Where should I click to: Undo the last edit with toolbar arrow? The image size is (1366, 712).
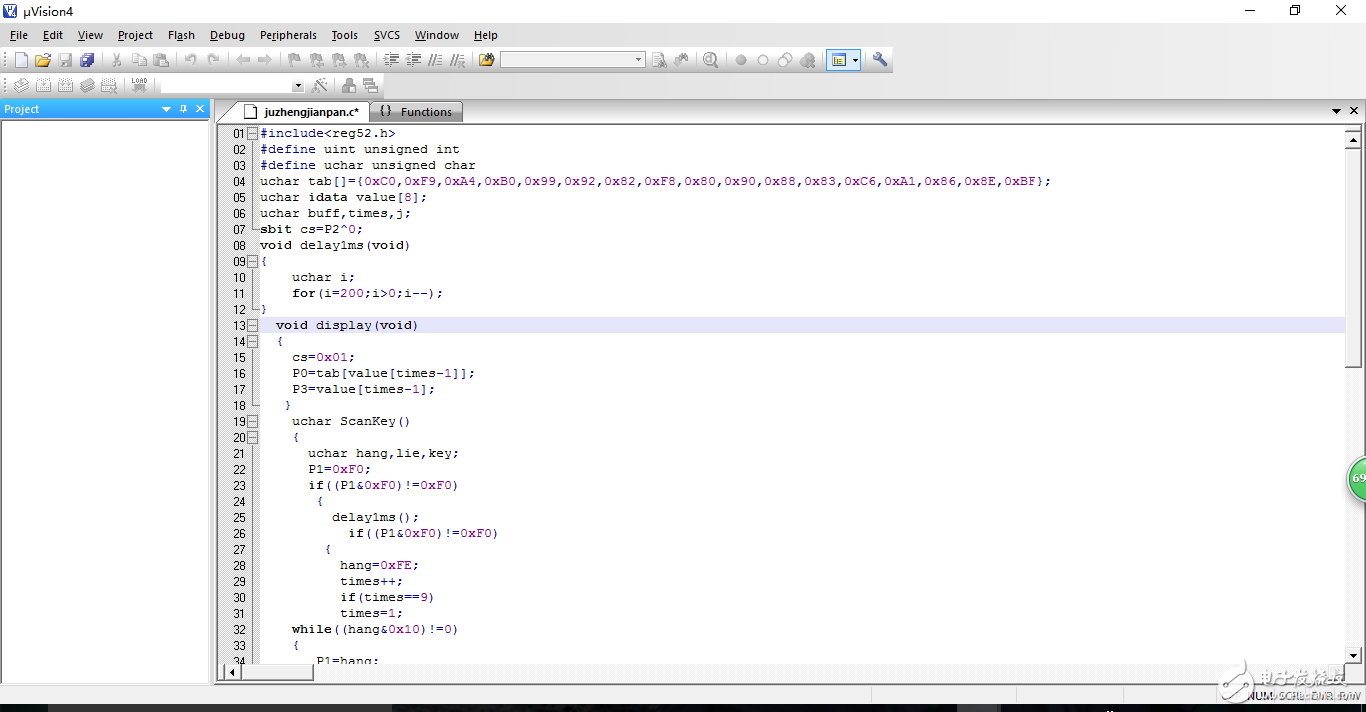tap(190, 60)
